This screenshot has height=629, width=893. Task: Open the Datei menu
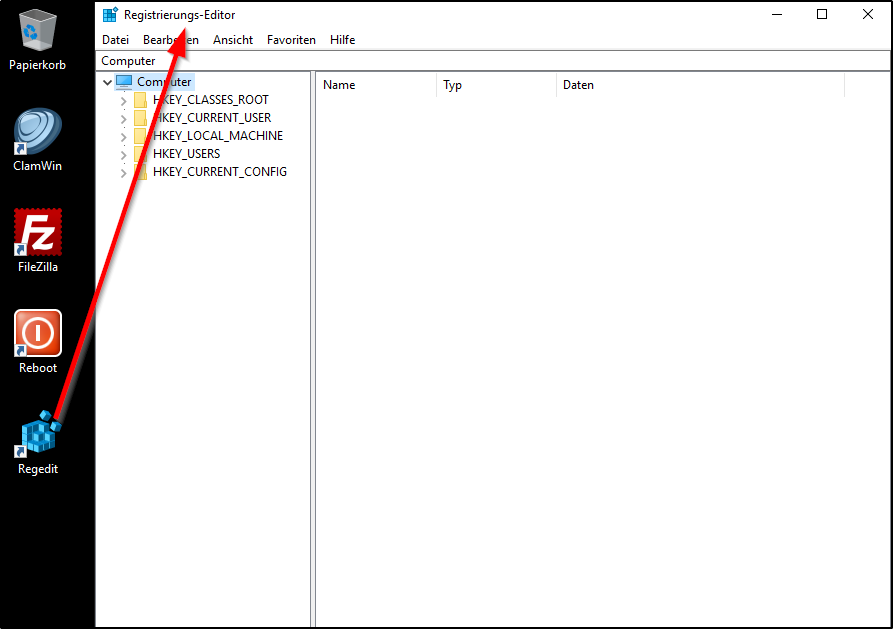coord(116,40)
